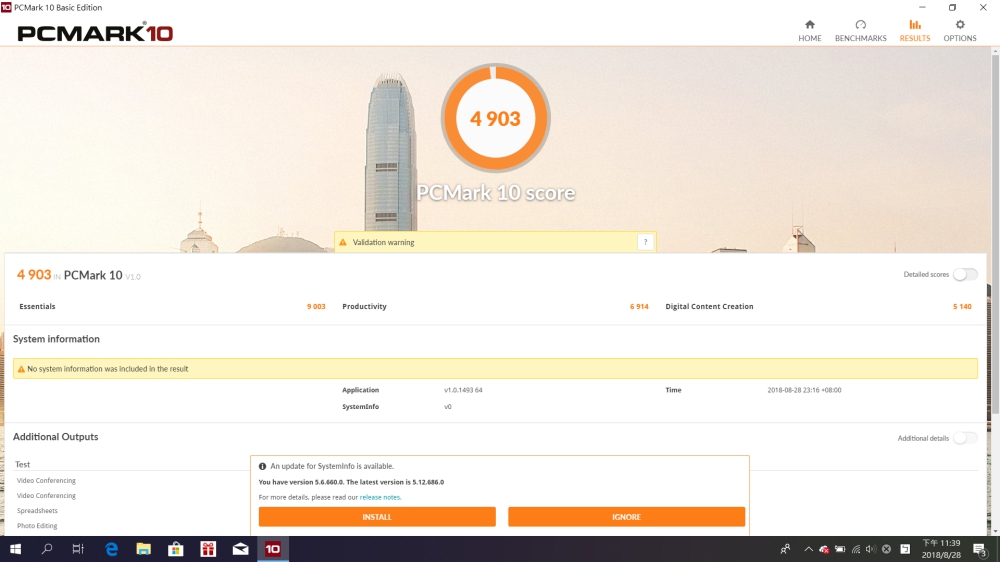Screen dimensions: 1000x562
Task: Click the Validation warning triangle icon
Action: point(342,242)
